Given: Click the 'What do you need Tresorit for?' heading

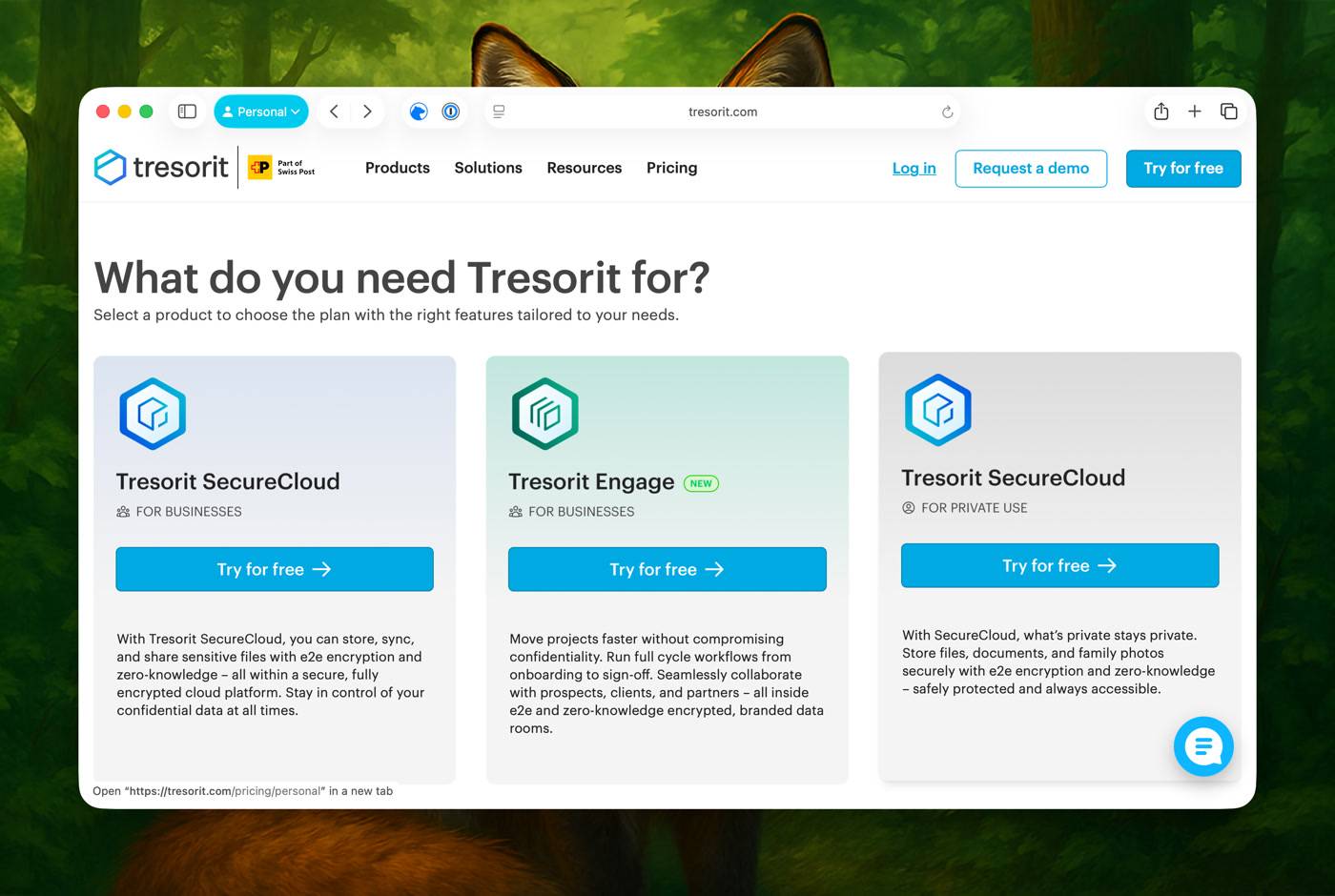Looking at the screenshot, I should point(401,278).
